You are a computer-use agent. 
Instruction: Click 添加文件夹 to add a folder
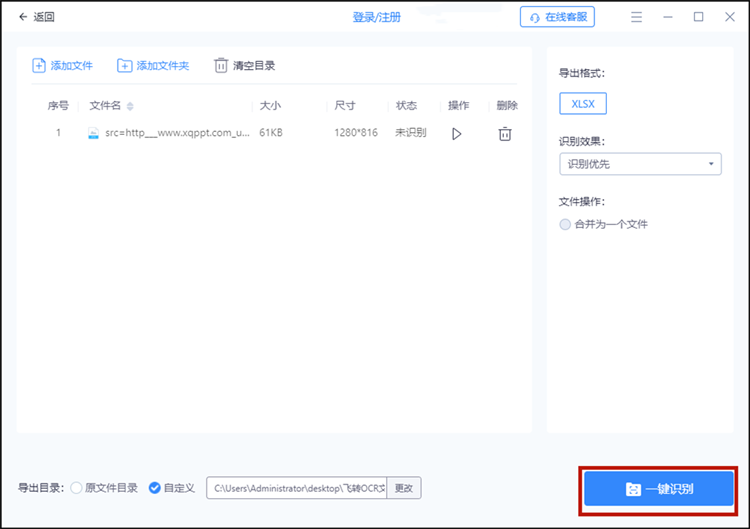click(153, 66)
